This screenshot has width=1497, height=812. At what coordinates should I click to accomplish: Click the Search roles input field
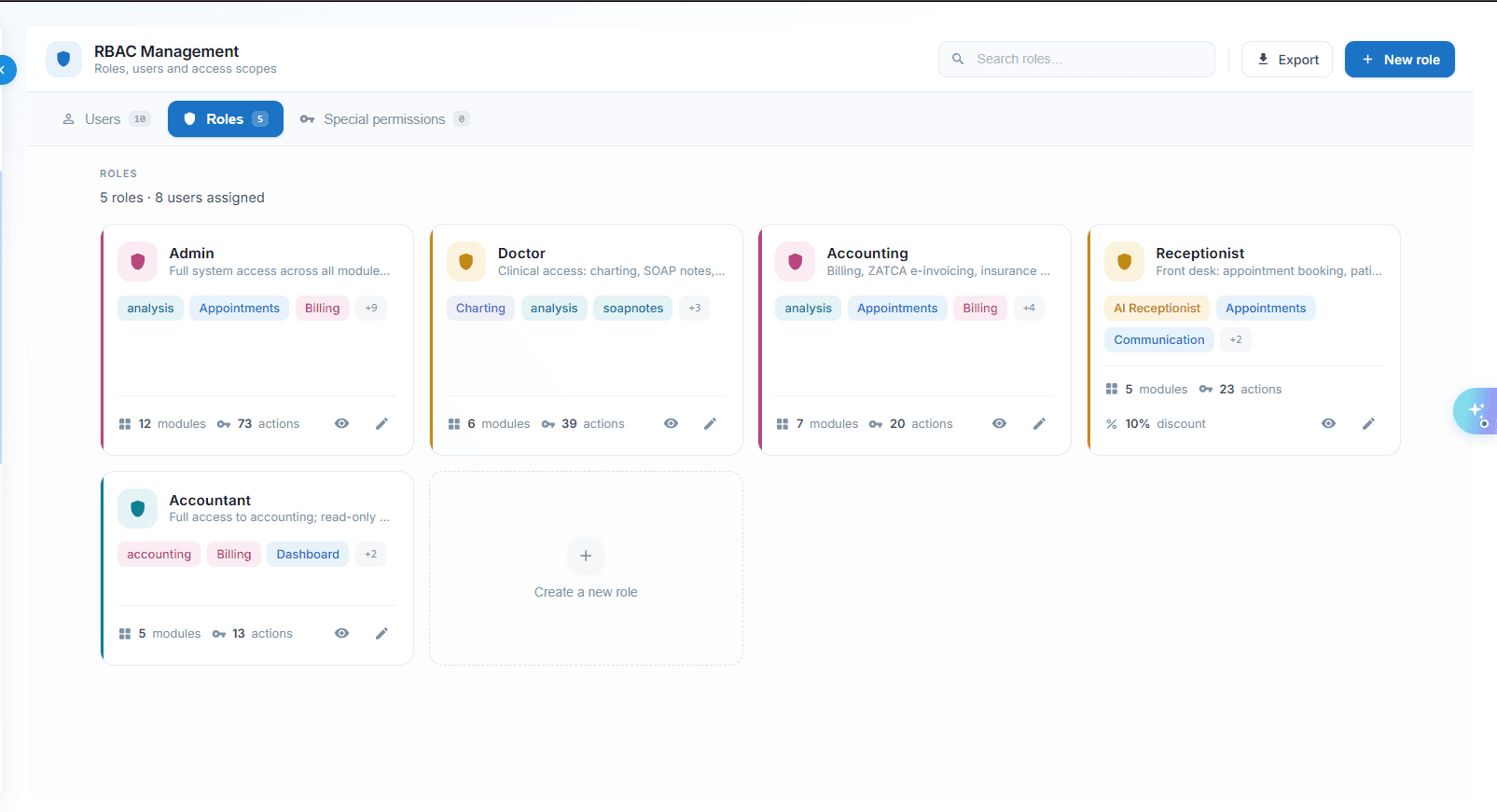[1076, 59]
